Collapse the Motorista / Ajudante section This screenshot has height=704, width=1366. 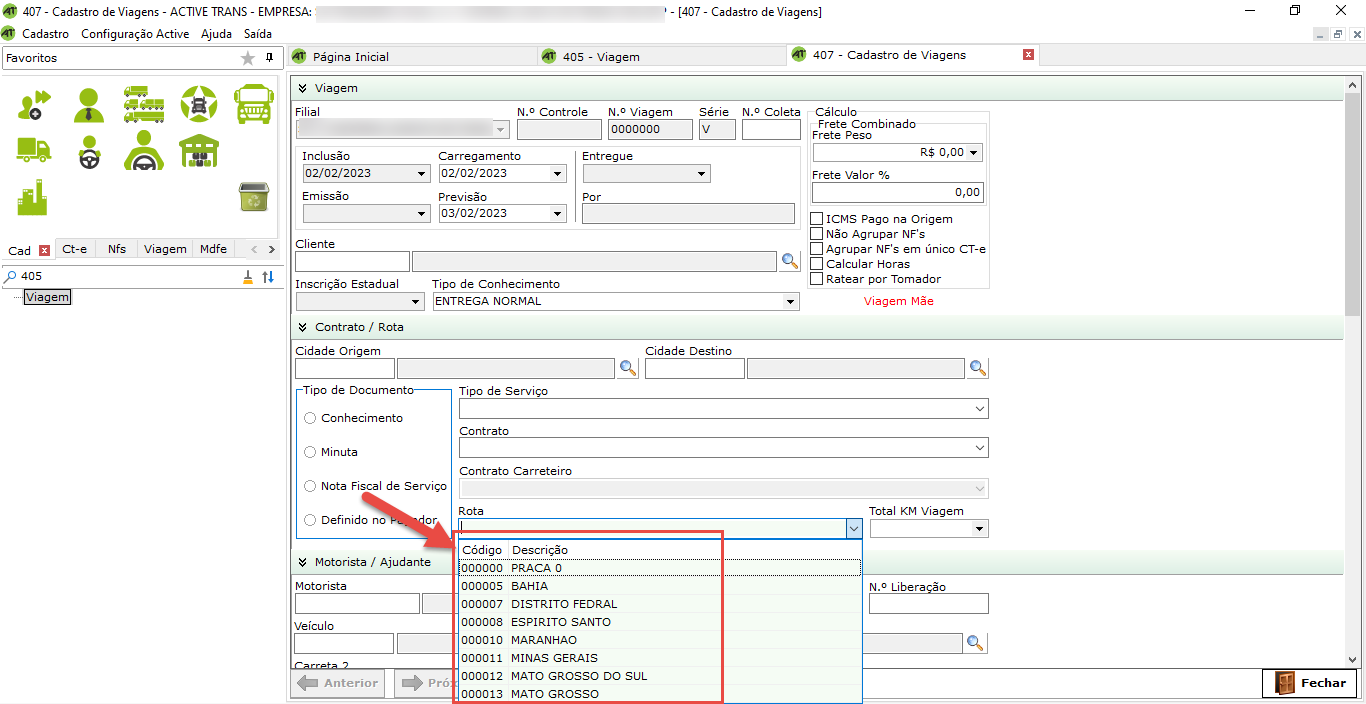pyautogui.click(x=302, y=562)
